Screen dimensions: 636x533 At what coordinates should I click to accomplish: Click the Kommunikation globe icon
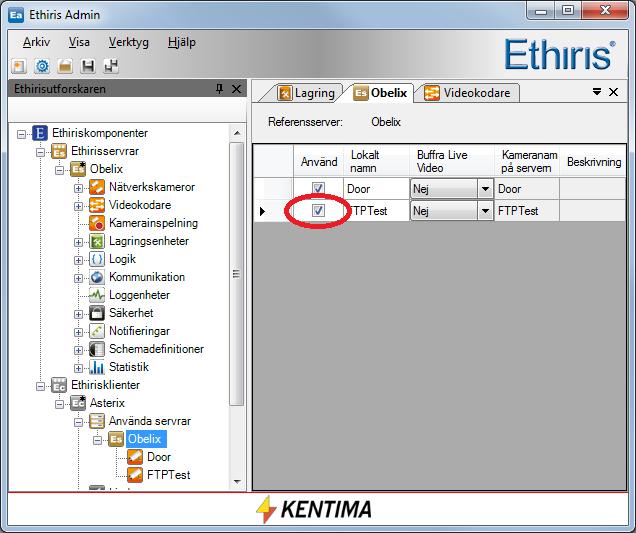pyautogui.click(x=97, y=277)
